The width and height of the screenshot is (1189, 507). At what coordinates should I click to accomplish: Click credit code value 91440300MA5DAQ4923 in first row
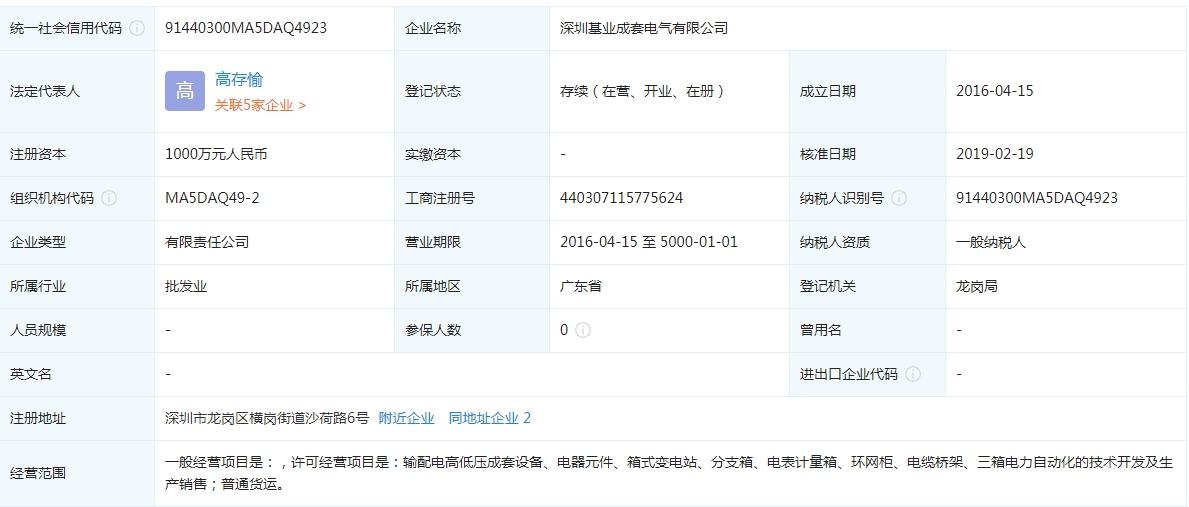246,28
